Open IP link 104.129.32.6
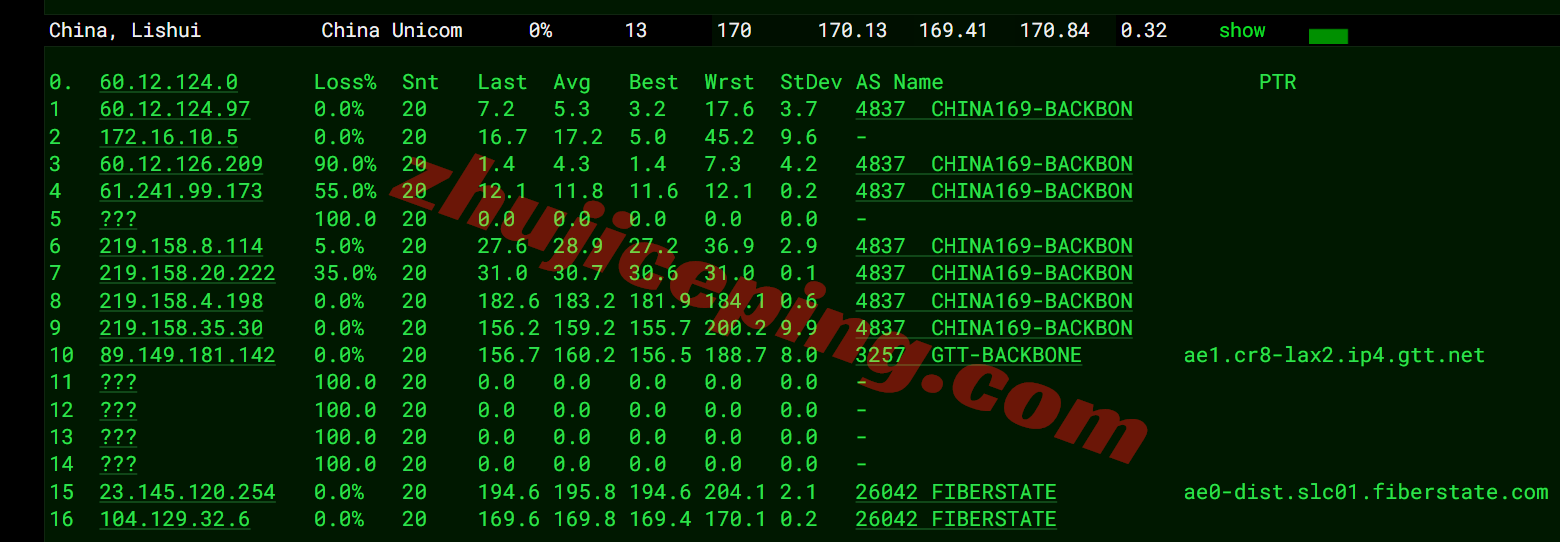The height and width of the screenshot is (542, 1560). 175,519
